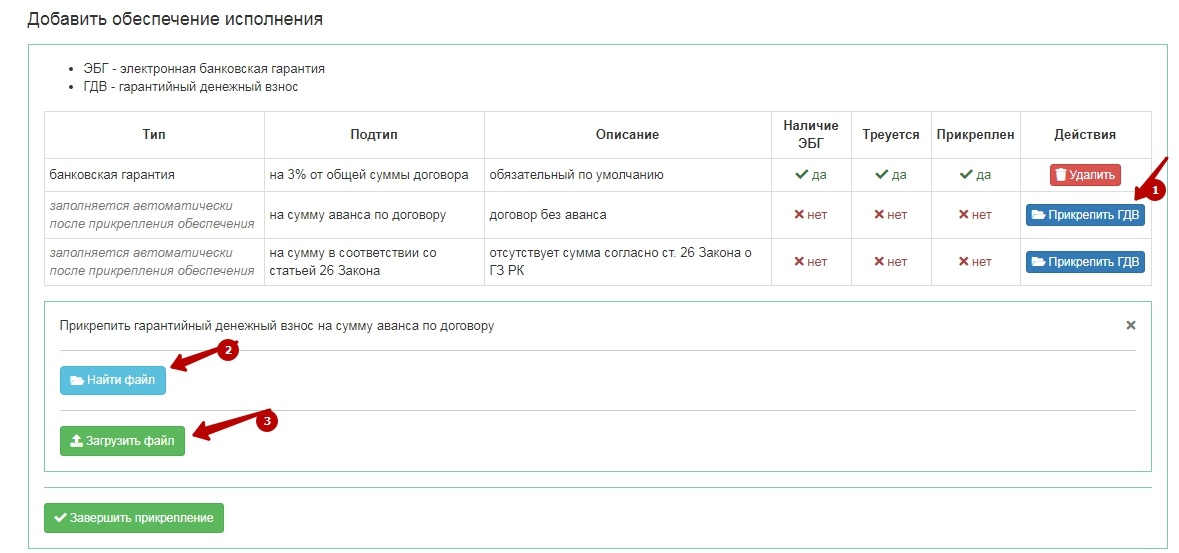Select the банковская гарантия type cell
1179x553 pixels.
112,175
